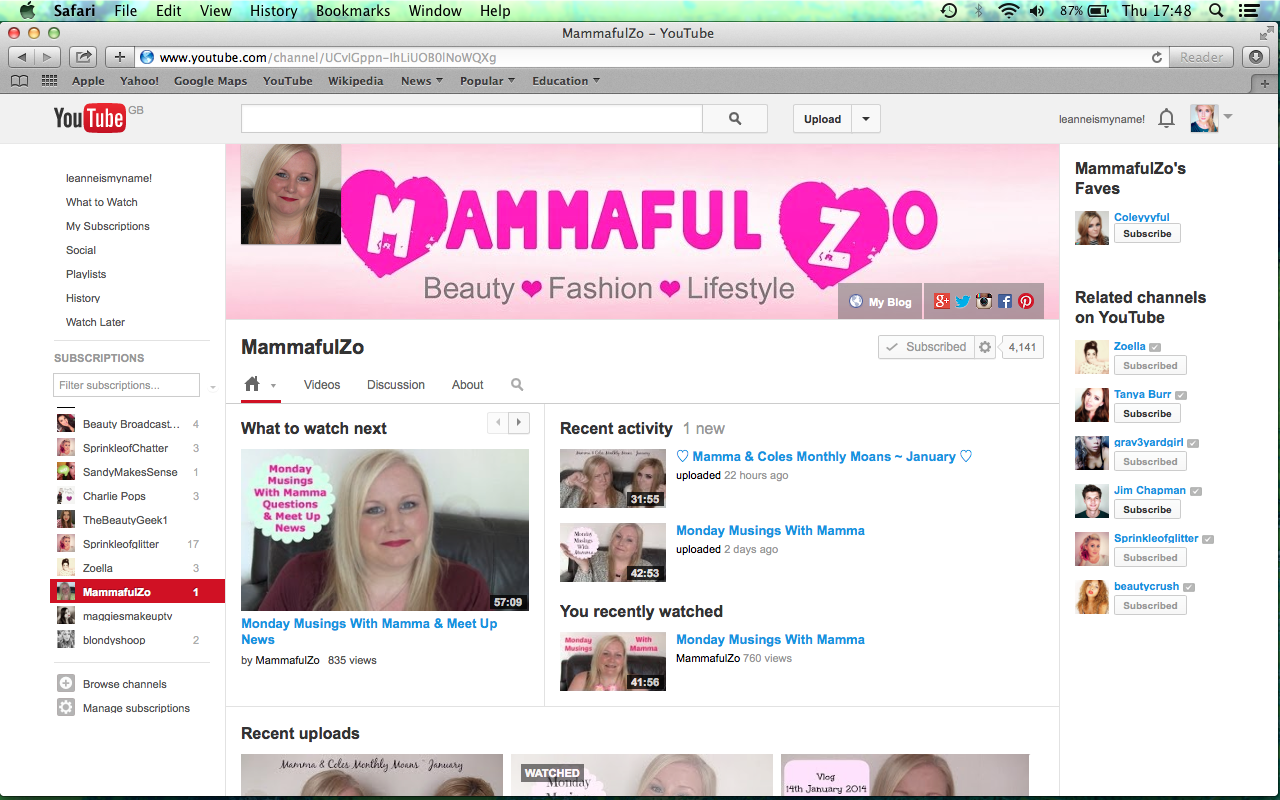The height and width of the screenshot is (800, 1280).
Task: Open Safari's Downloads icon
Action: (x=1257, y=57)
